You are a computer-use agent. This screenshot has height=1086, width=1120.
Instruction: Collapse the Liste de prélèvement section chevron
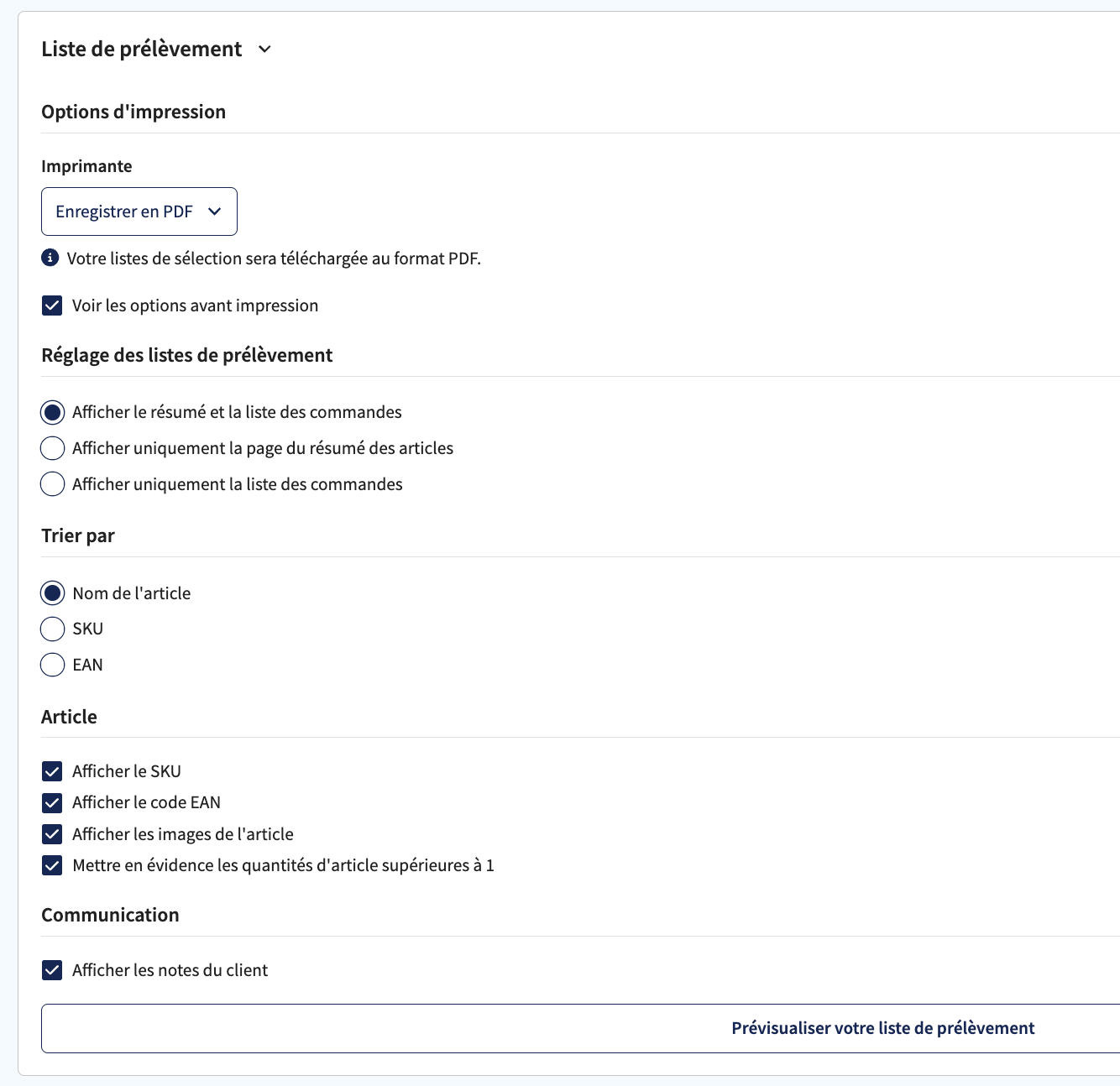[264, 50]
